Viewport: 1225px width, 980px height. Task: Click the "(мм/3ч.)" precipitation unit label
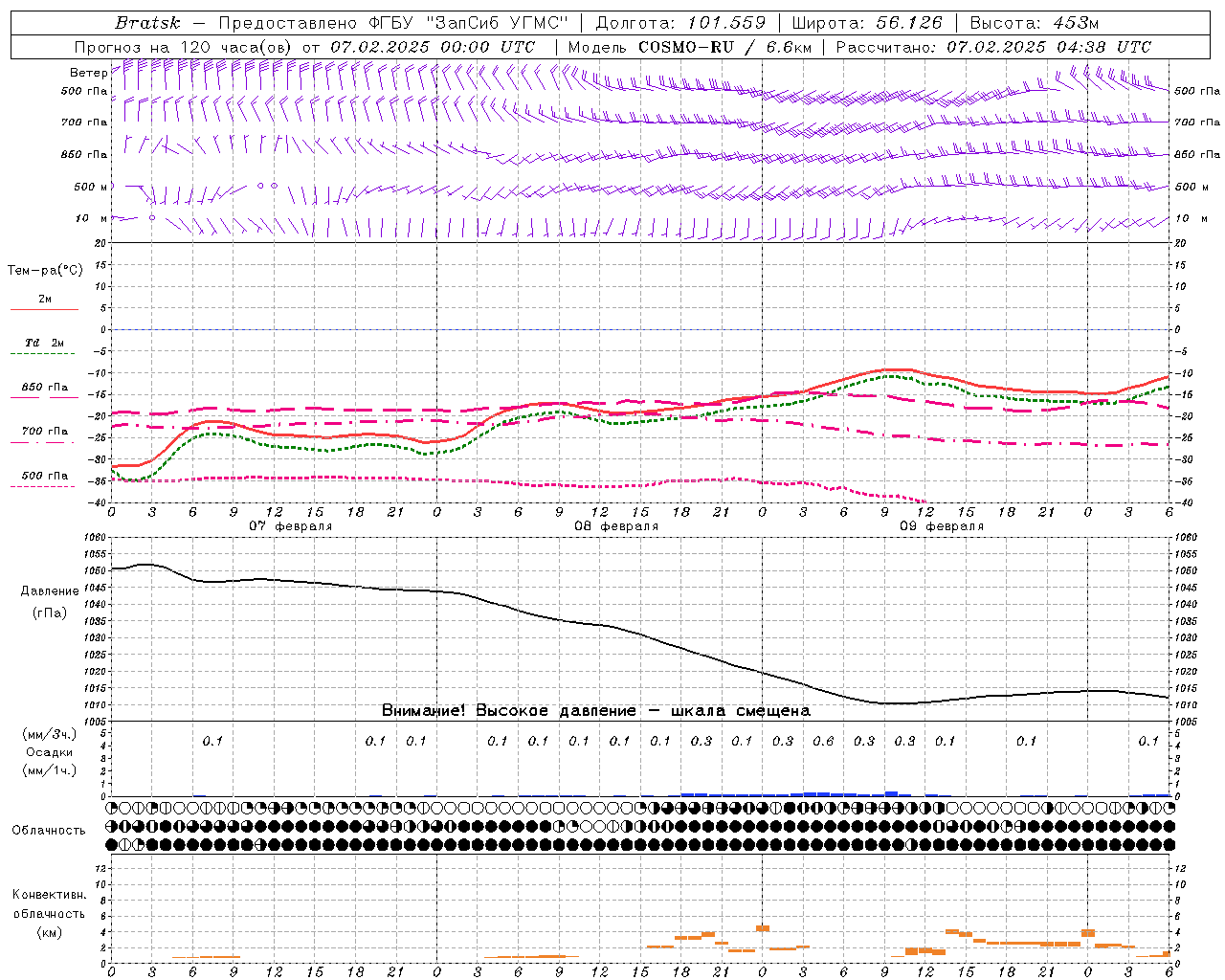click(49, 734)
